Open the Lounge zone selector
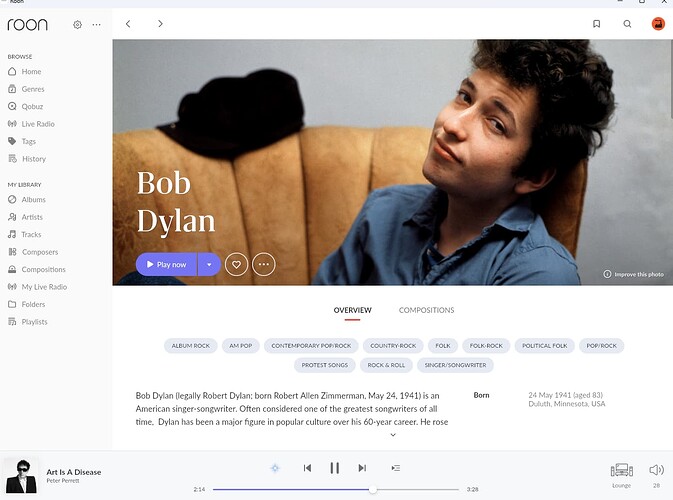673x500 pixels. 621,474
